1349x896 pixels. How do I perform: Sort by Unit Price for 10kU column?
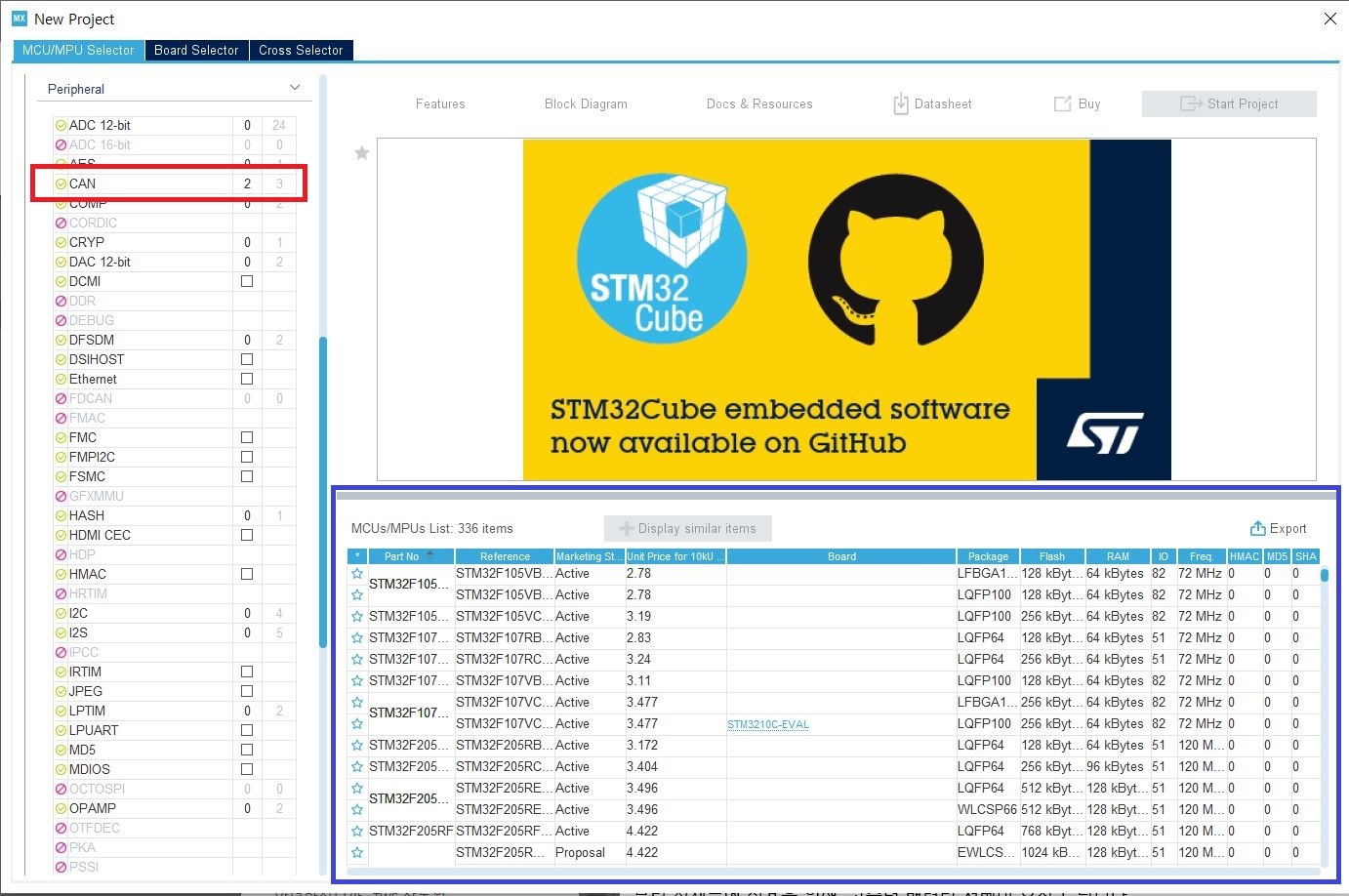click(675, 556)
